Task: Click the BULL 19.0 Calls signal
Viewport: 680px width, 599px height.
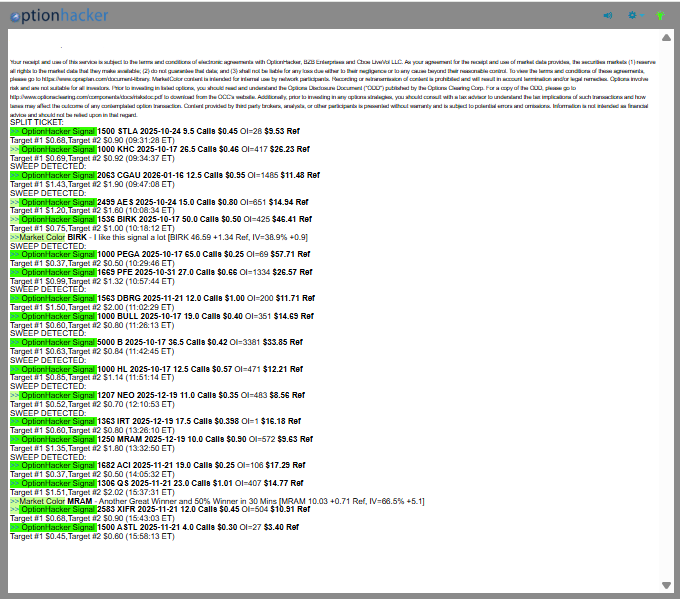Action: coord(160,316)
